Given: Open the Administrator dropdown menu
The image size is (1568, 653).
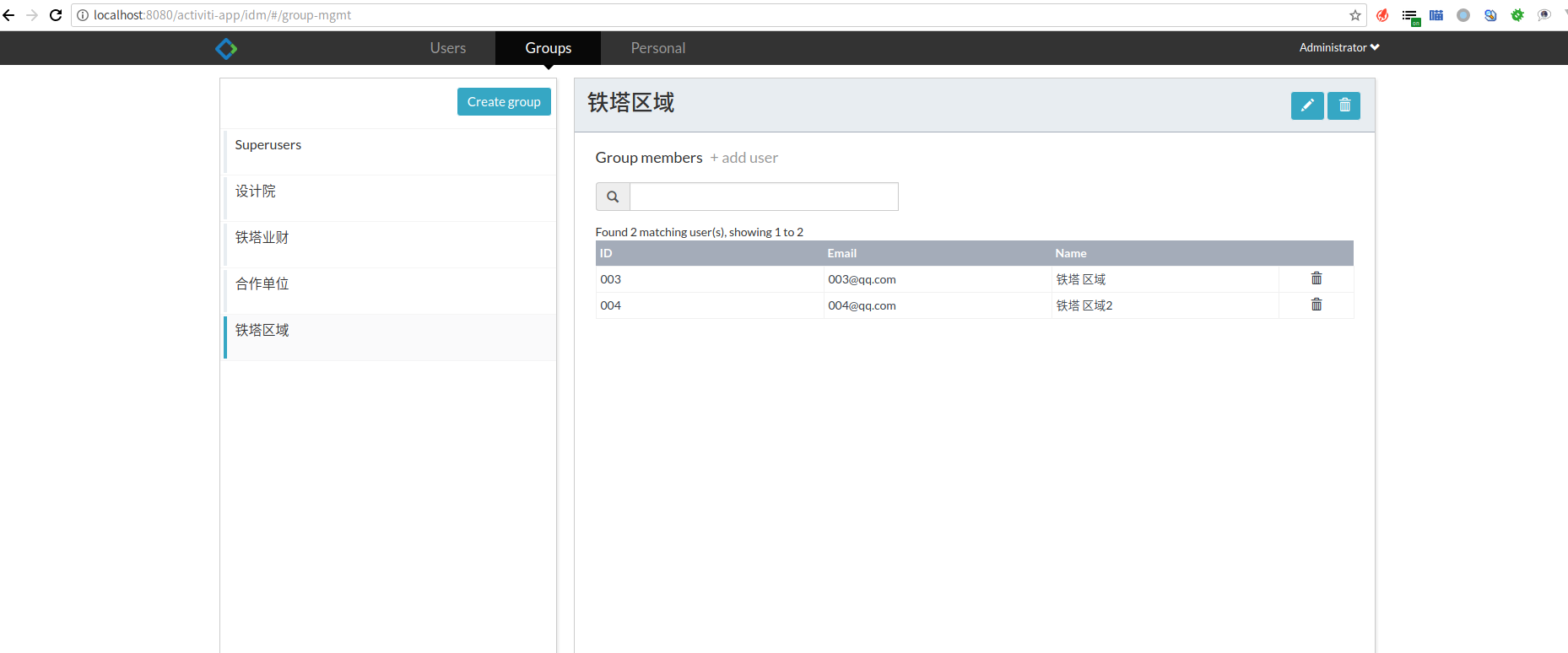Looking at the screenshot, I should tap(1338, 48).
